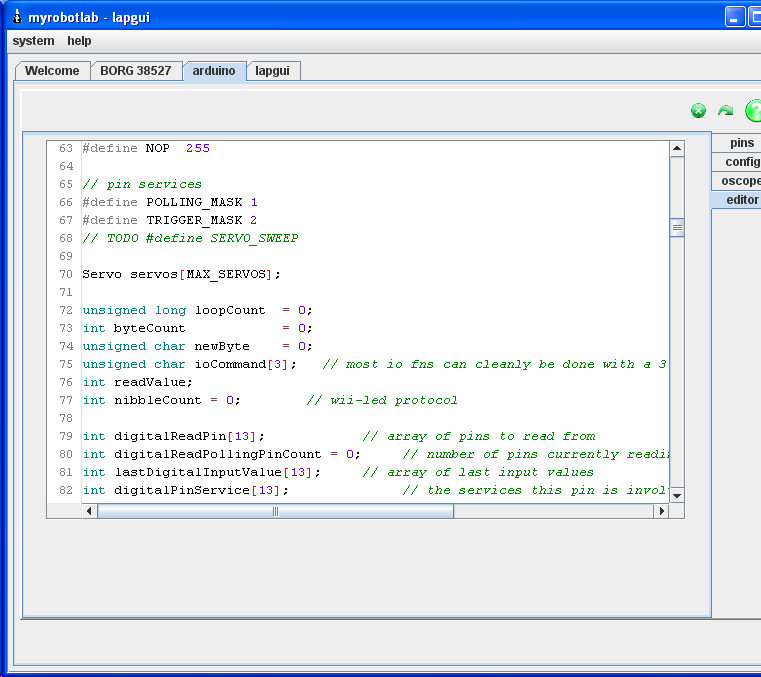Click the vertical scrollbar down arrow

[x=677, y=495]
